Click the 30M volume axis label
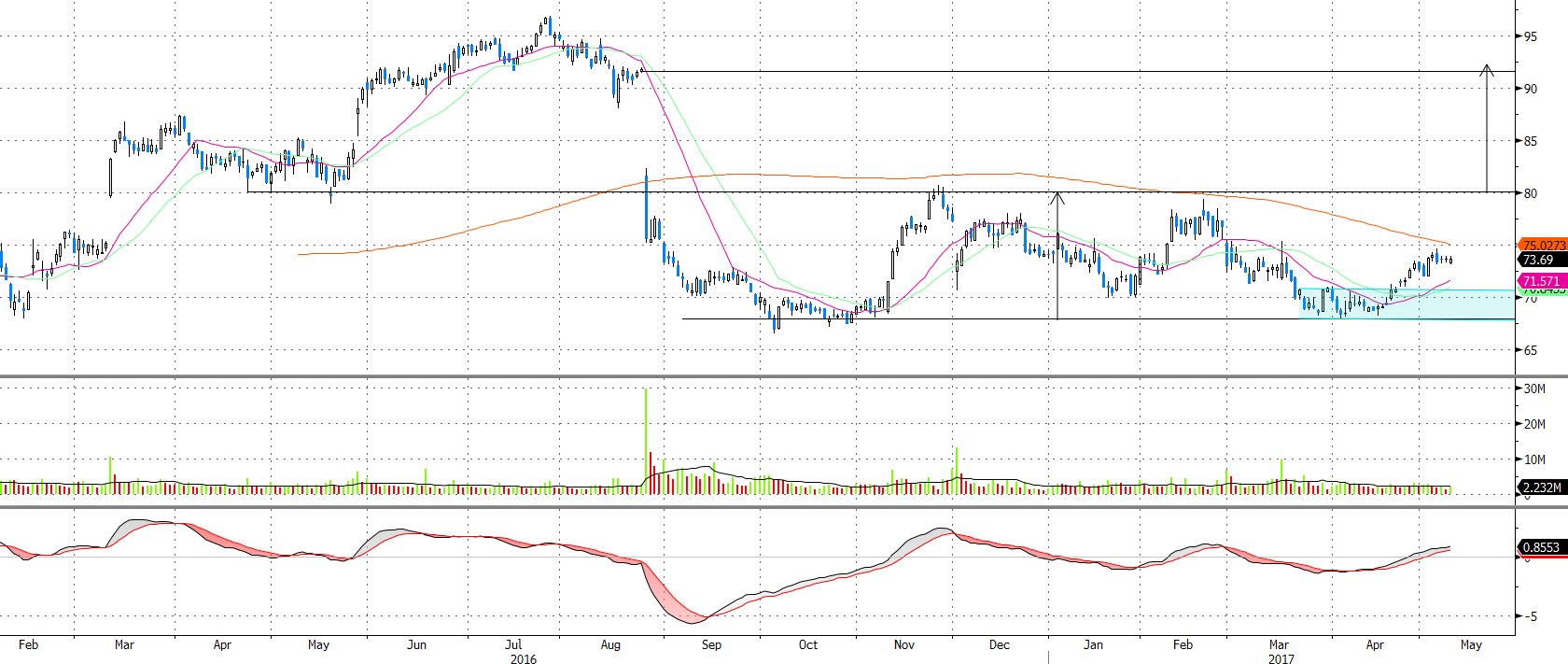This screenshot has height=664, width=1568. click(x=1534, y=389)
